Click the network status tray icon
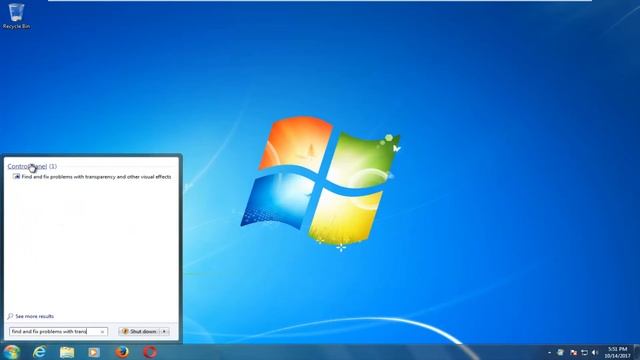This screenshot has width=640, height=360. tap(584, 352)
